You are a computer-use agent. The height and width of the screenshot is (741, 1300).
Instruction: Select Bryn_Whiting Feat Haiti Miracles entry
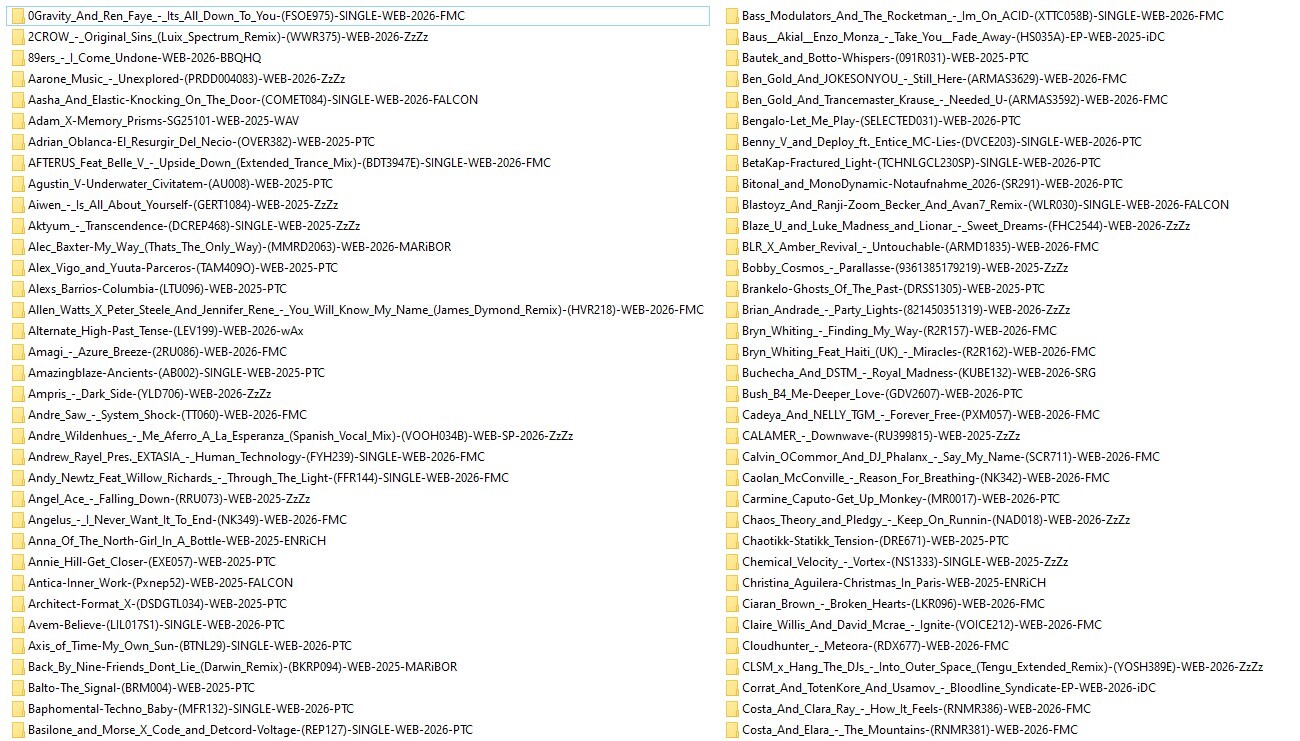[919, 352]
